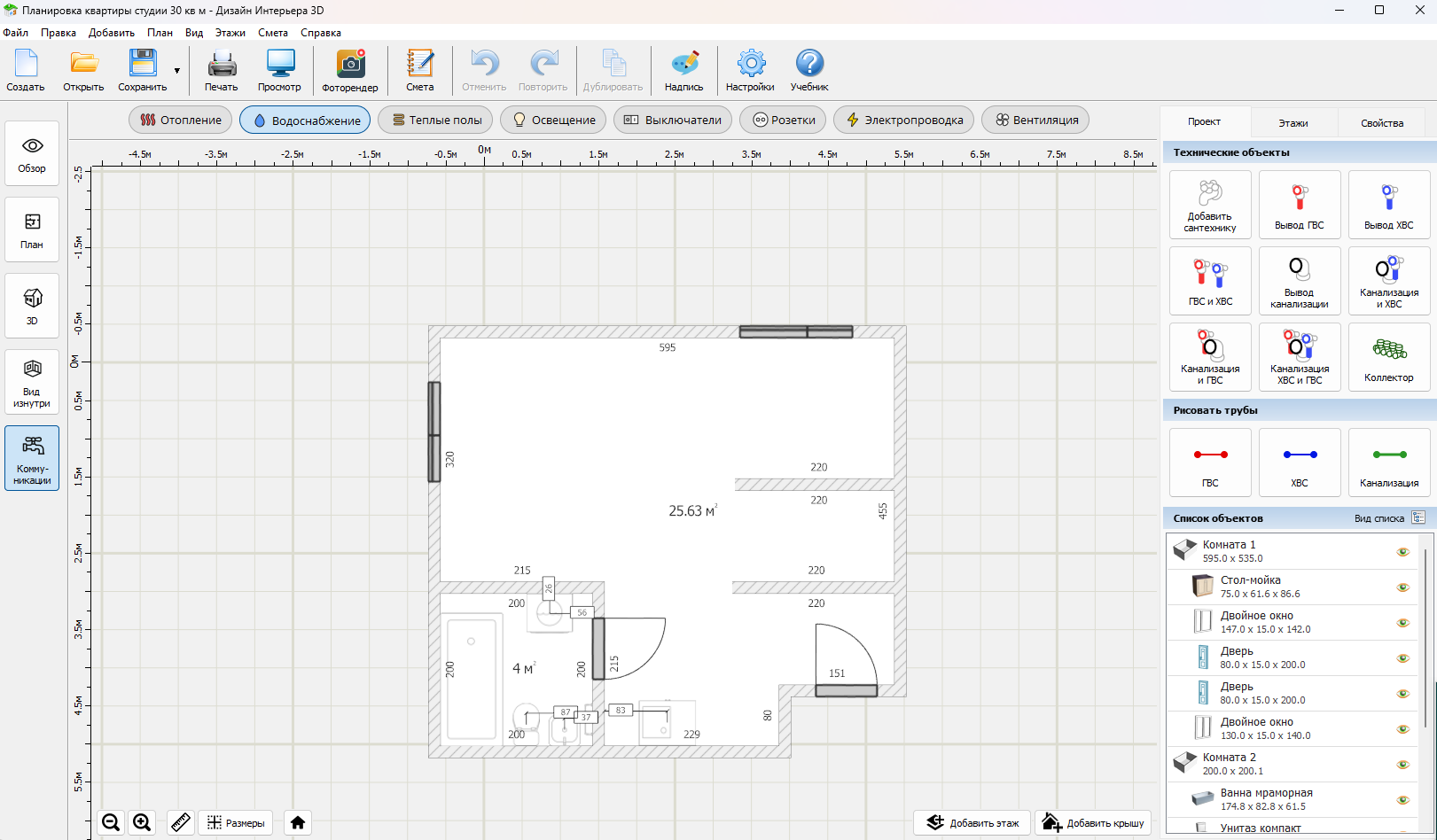Click Добавить крышу button

click(x=1093, y=823)
